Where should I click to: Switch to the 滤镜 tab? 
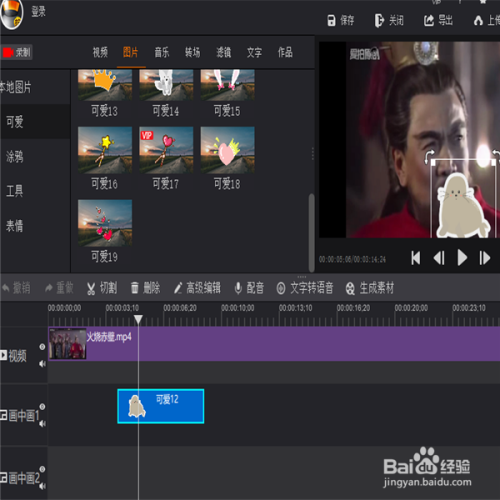coord(223,52)
